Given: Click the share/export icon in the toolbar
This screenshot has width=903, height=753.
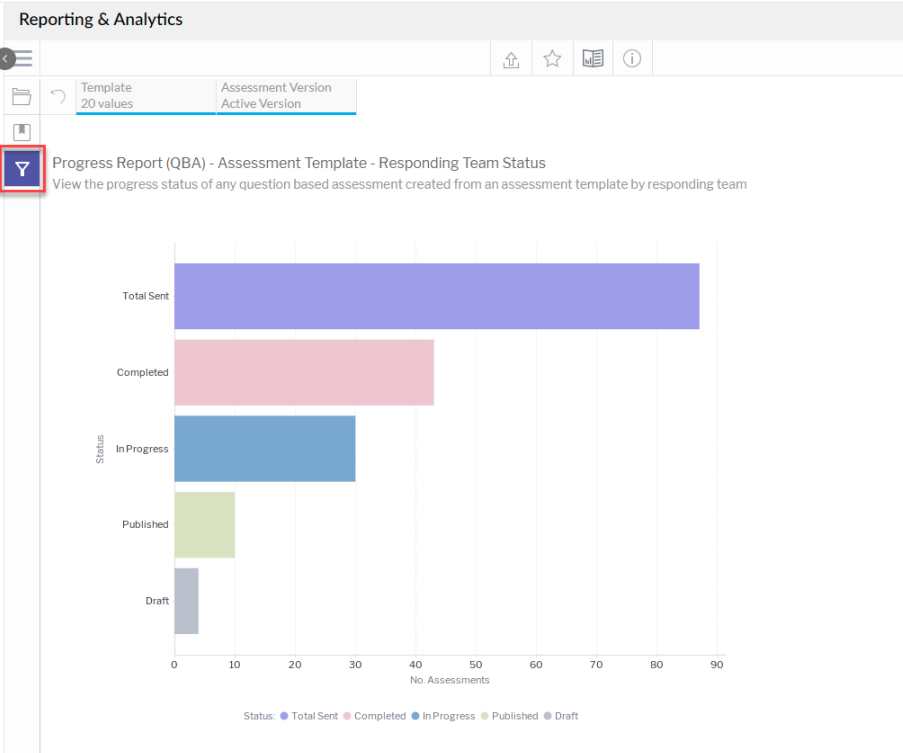Looking at the screenshot, I should (511, 58).
